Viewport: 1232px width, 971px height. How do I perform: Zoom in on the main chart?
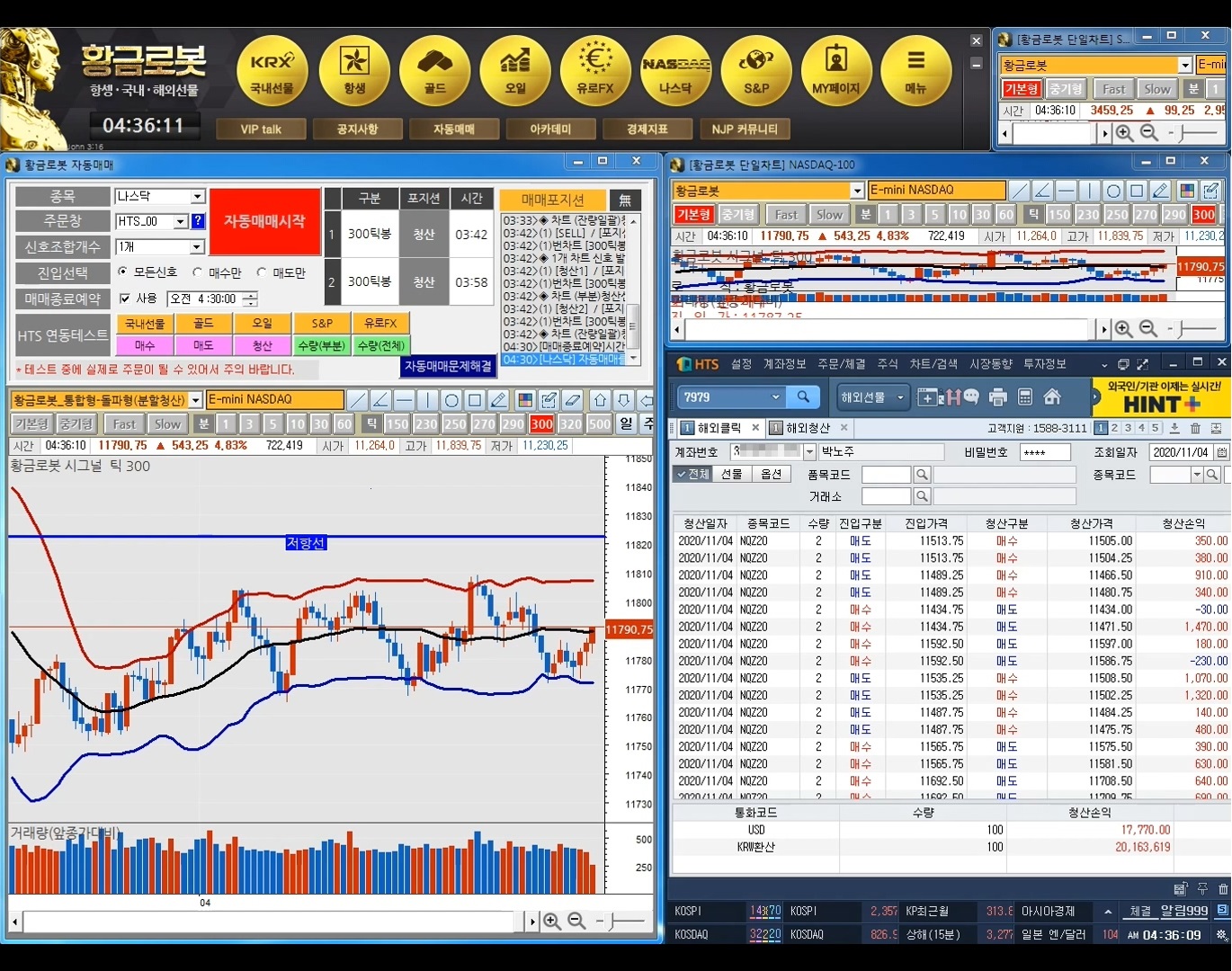click(552, 922)
